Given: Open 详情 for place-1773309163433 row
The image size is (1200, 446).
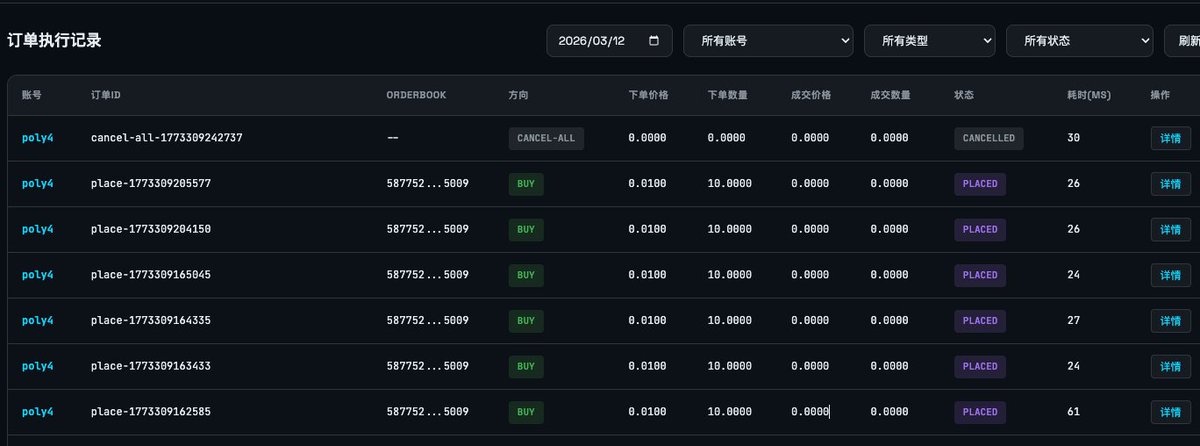Looking at the screenshot, I should (1170, 366).
